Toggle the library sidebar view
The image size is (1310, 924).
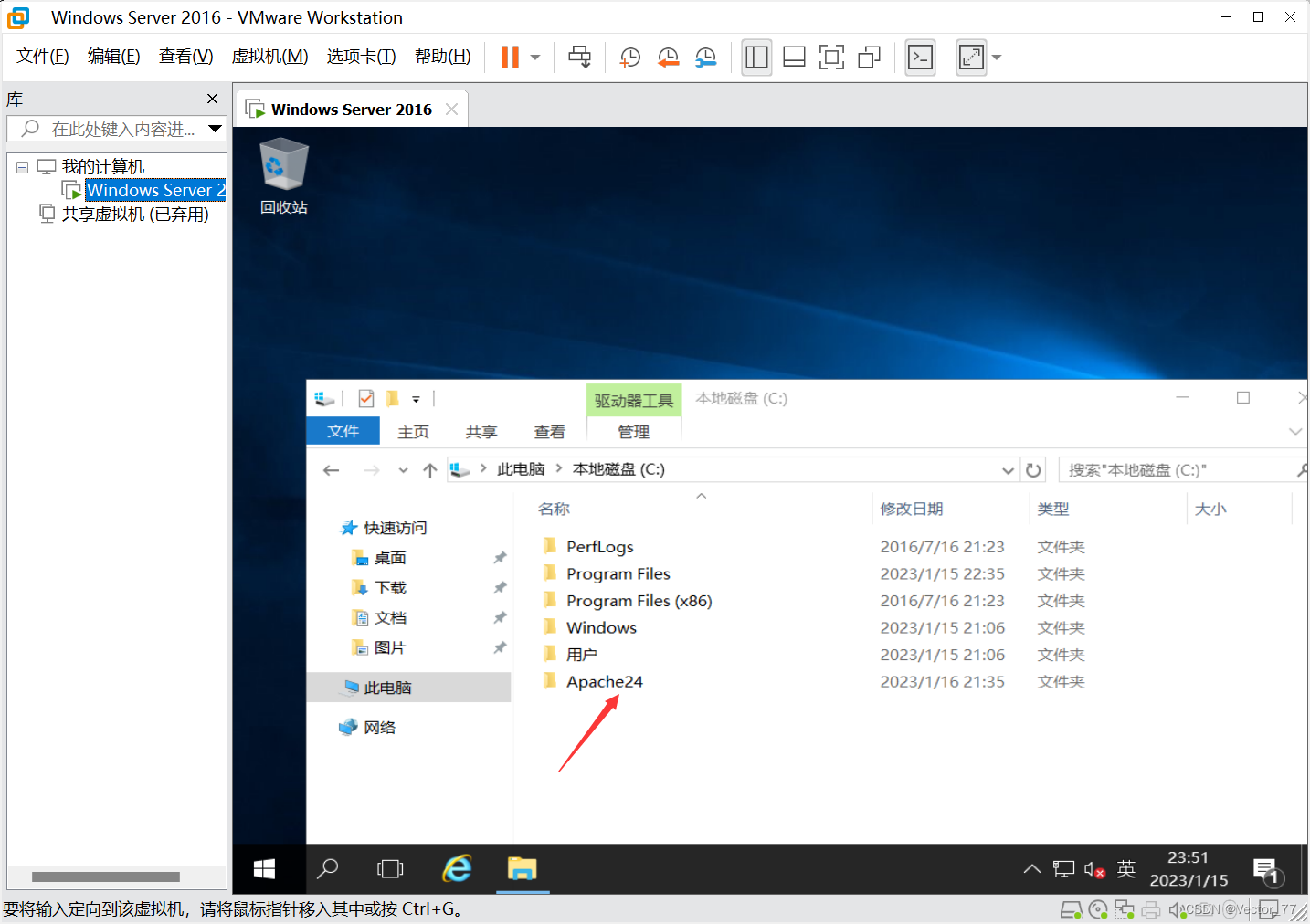tap(756, 58)
